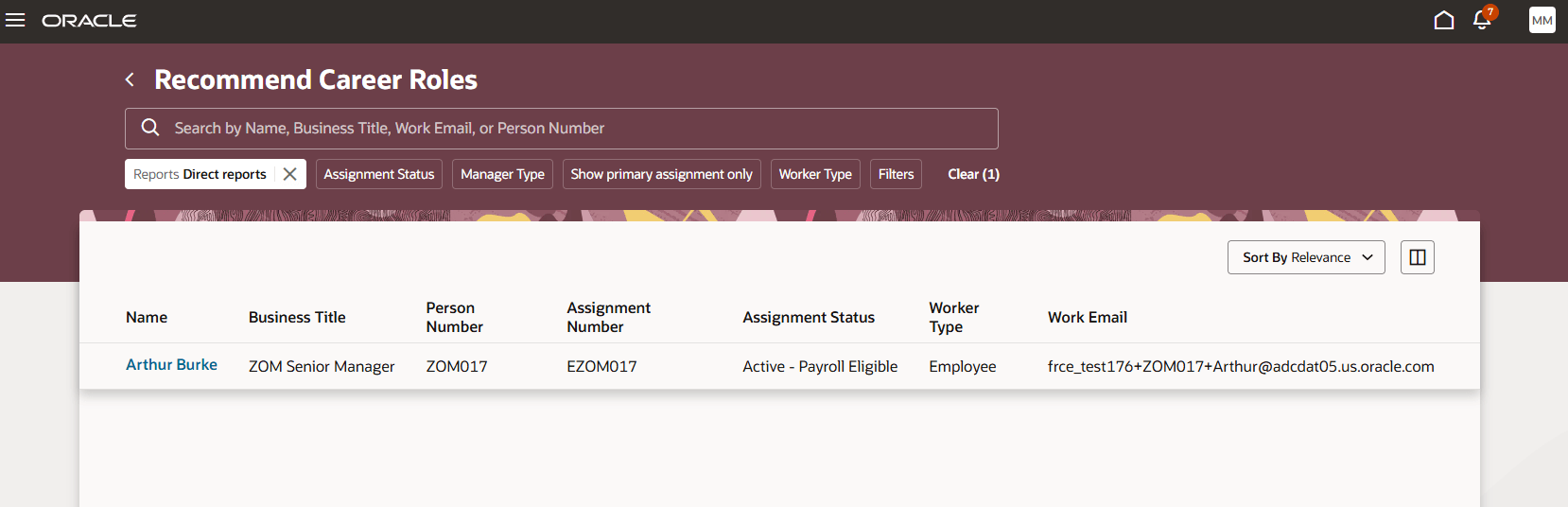Go back using the left chevron

tap(130, 79)
